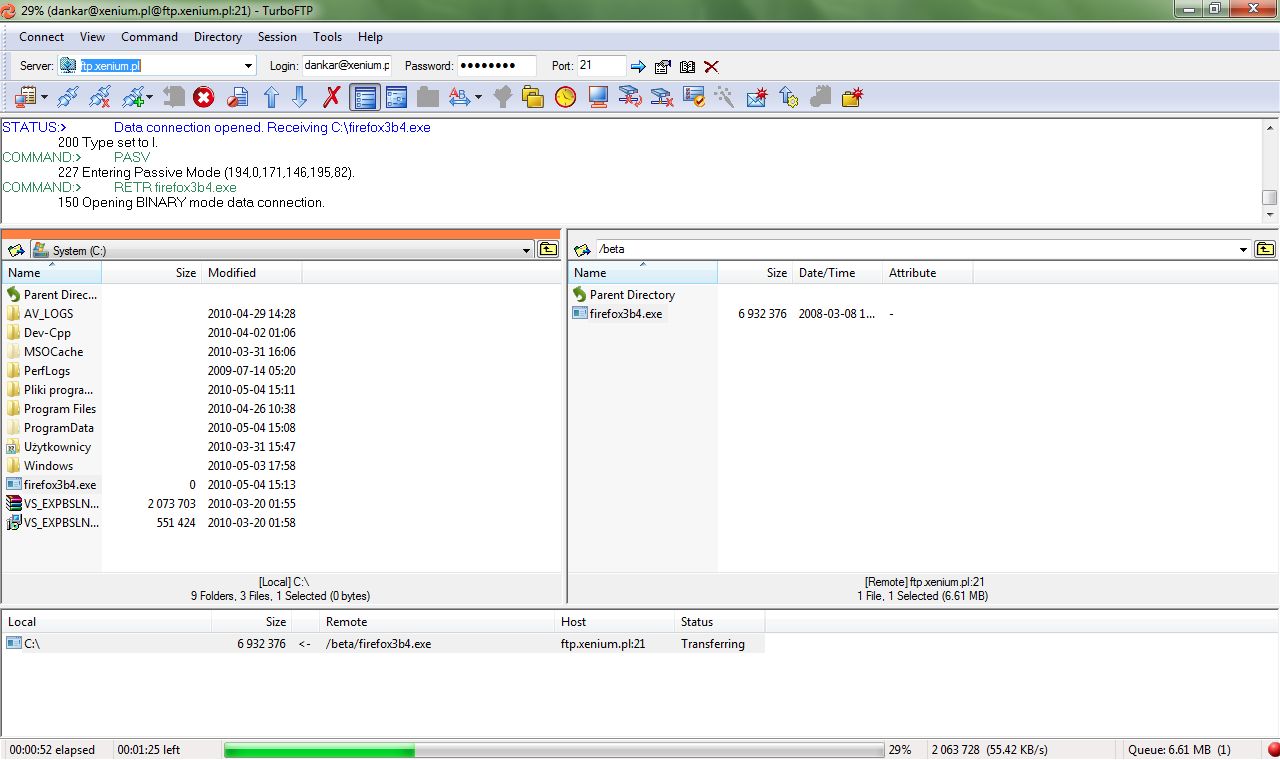Open the Site Manager toolbar icon

[x=25, y=97]
